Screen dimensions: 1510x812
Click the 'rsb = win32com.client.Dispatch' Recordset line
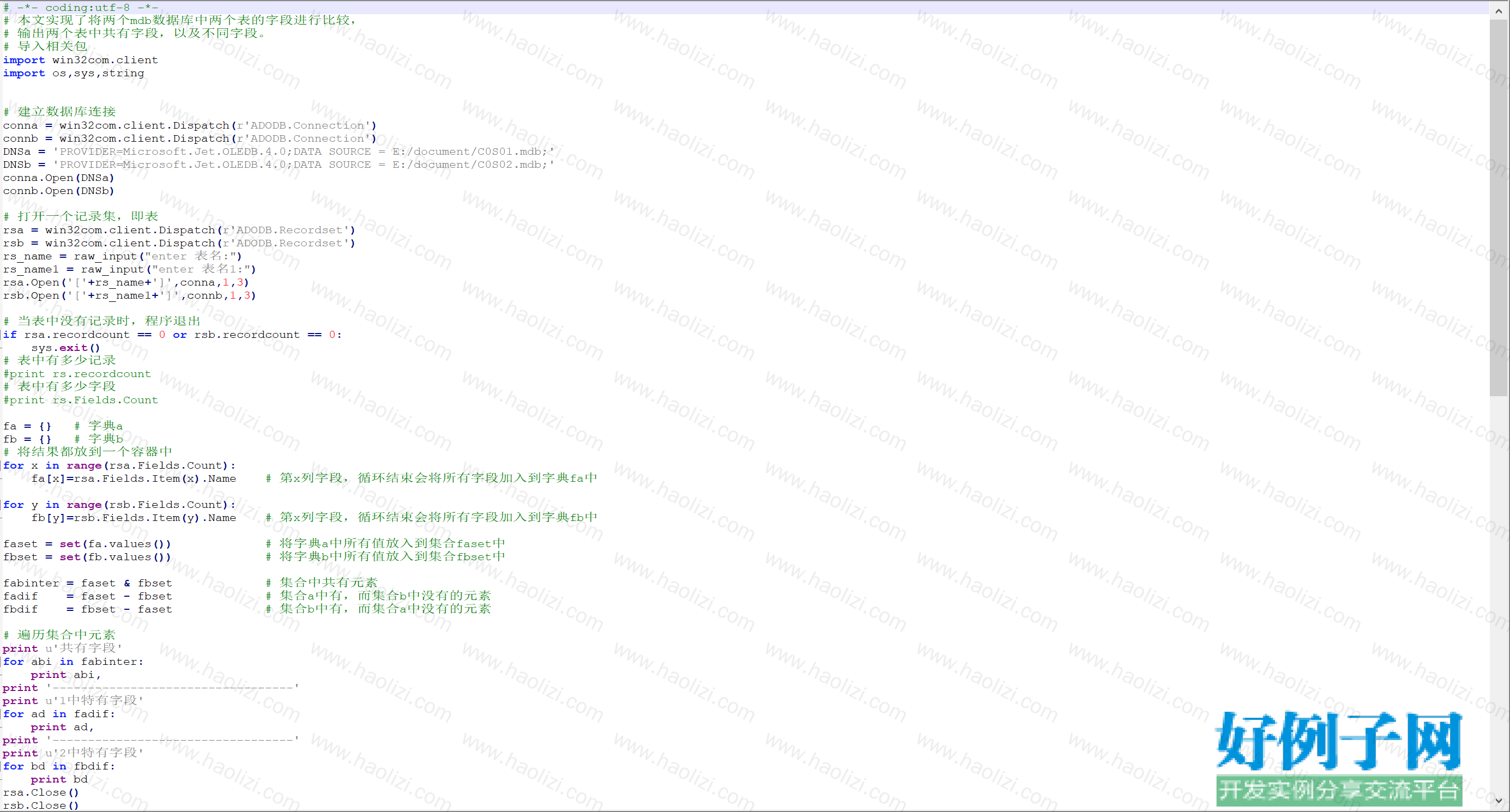pos(179,243)
